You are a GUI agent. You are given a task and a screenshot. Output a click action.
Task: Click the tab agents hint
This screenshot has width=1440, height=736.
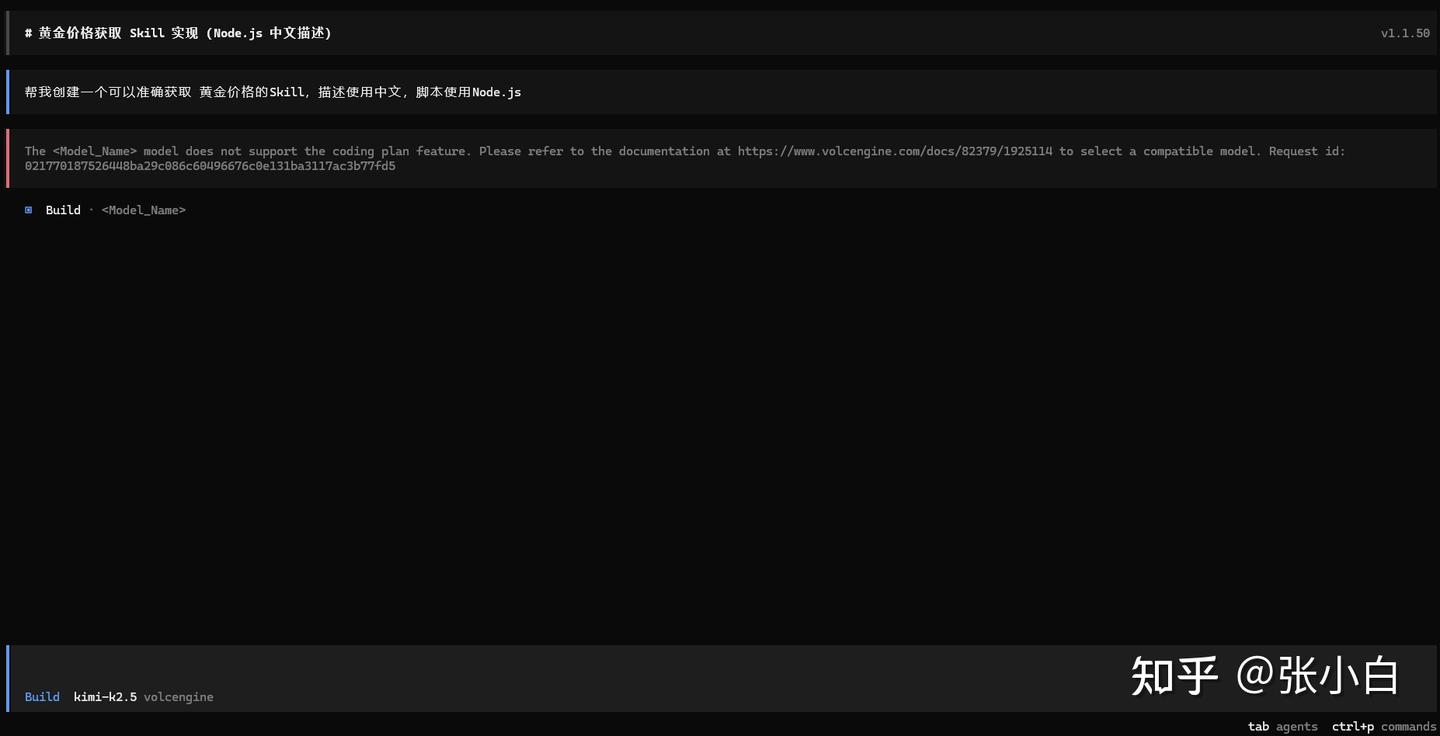[x=1282, y=727]
